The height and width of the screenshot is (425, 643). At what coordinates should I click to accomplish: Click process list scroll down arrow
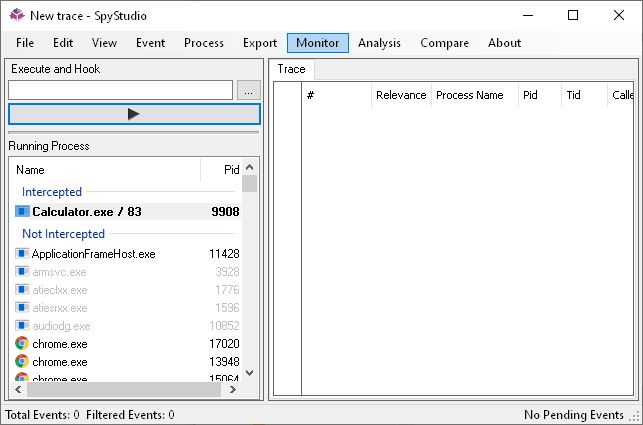pos(249,372)
